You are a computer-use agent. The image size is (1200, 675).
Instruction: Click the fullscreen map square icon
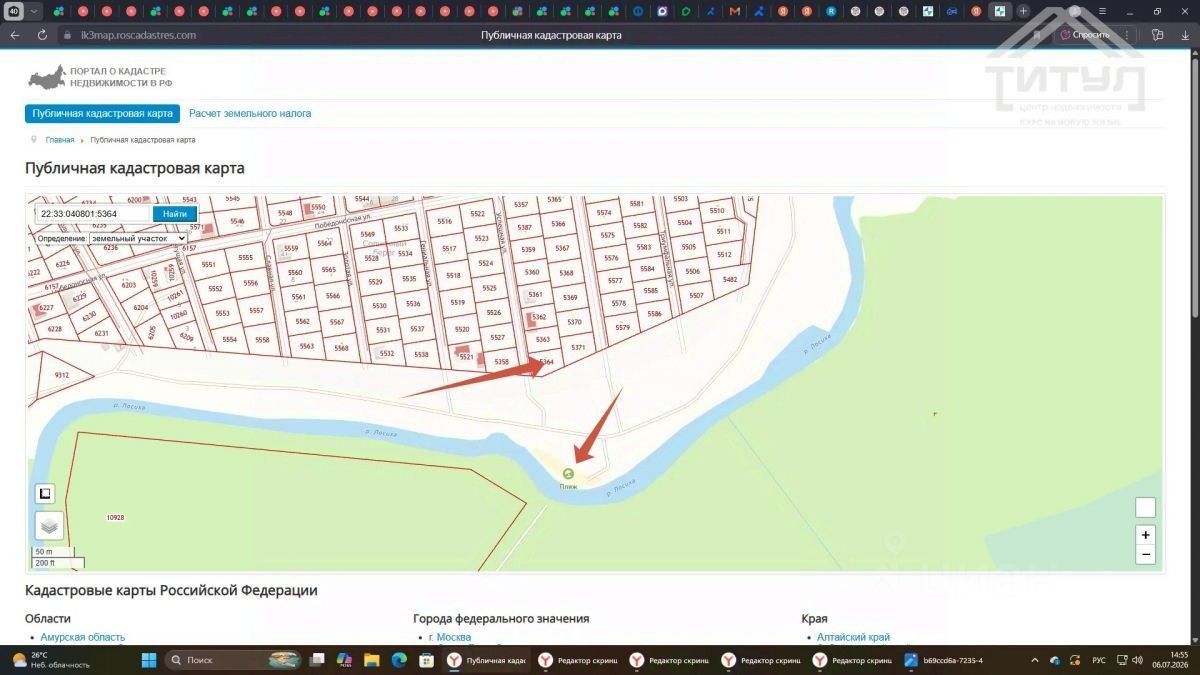tap(1145, 507)
